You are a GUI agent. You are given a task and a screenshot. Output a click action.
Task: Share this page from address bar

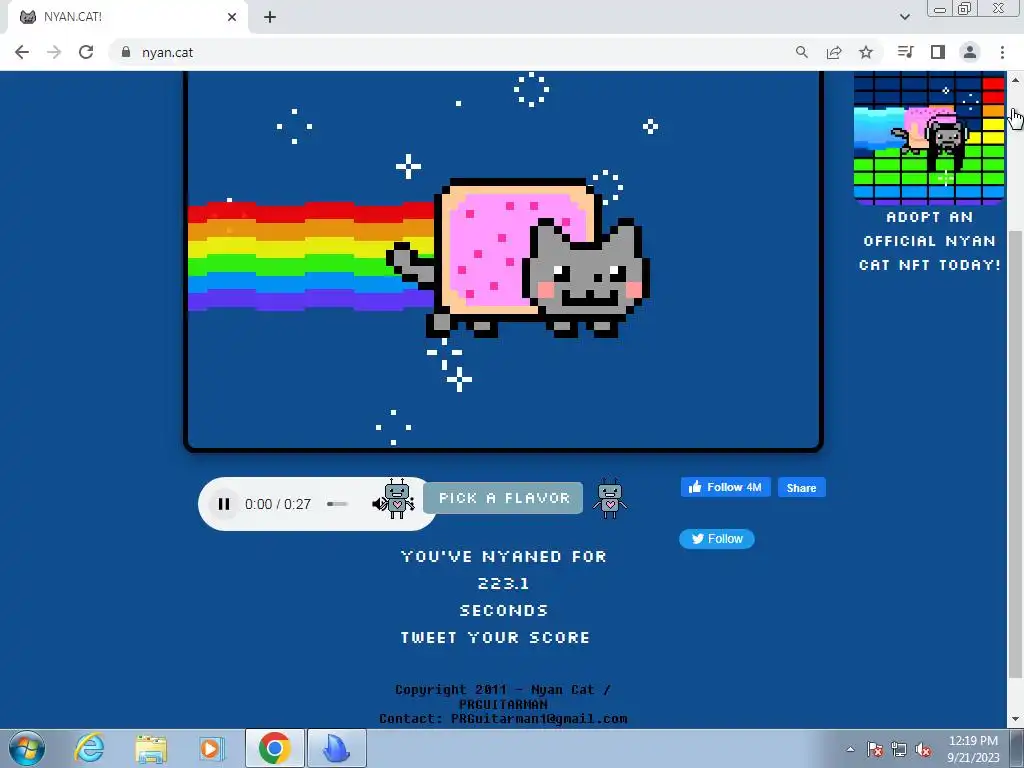click(834, 52)
